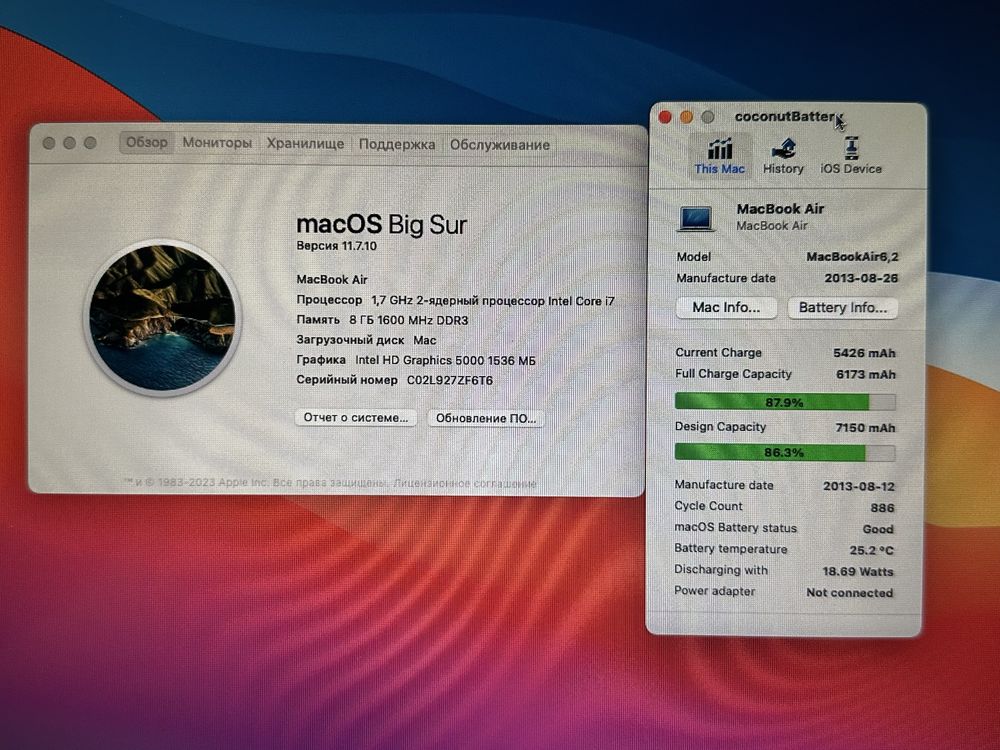Click the 87.9% charge progress bar
The height and width of the screenshot is (750, 1000).
tap(785, 402)
